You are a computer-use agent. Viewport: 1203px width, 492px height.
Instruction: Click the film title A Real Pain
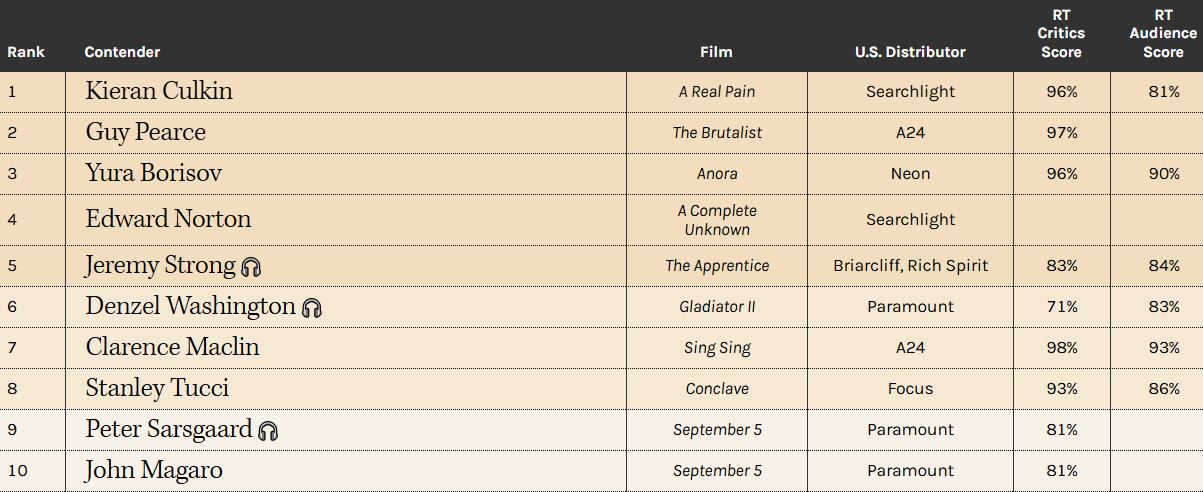click(717, 92)
